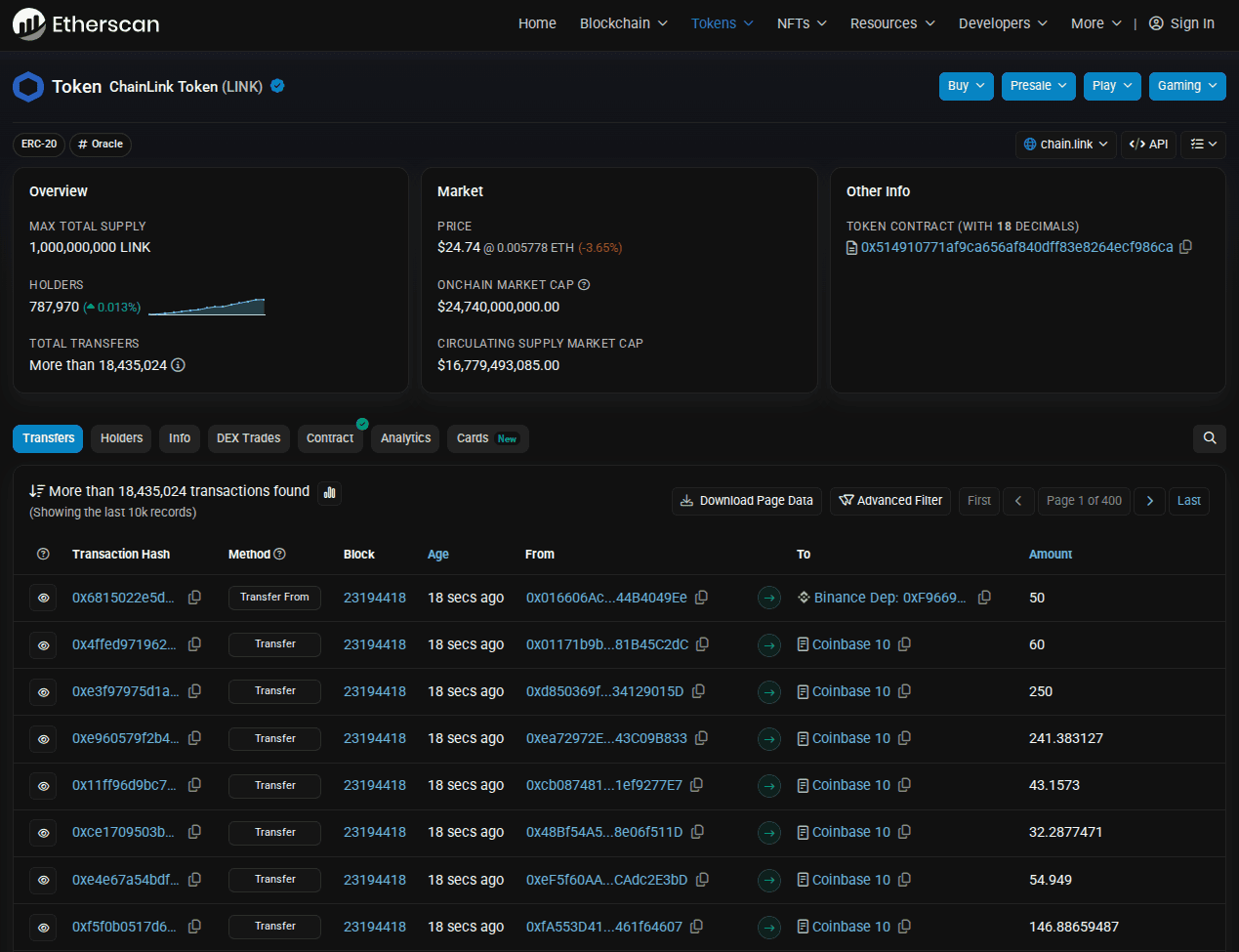
Task: Preview transaction 0x6815022e5d with eye icon
Action: click(43, 598)
